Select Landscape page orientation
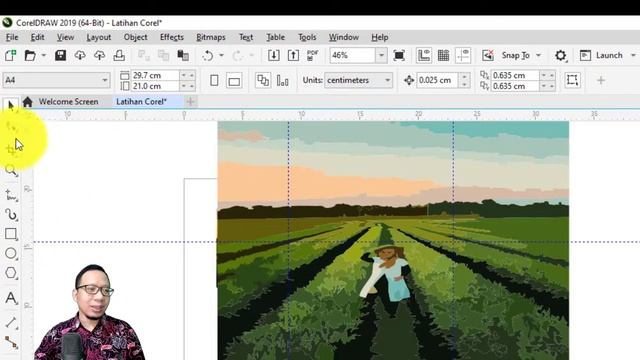The image size is (640, 360). pos(234,80)
